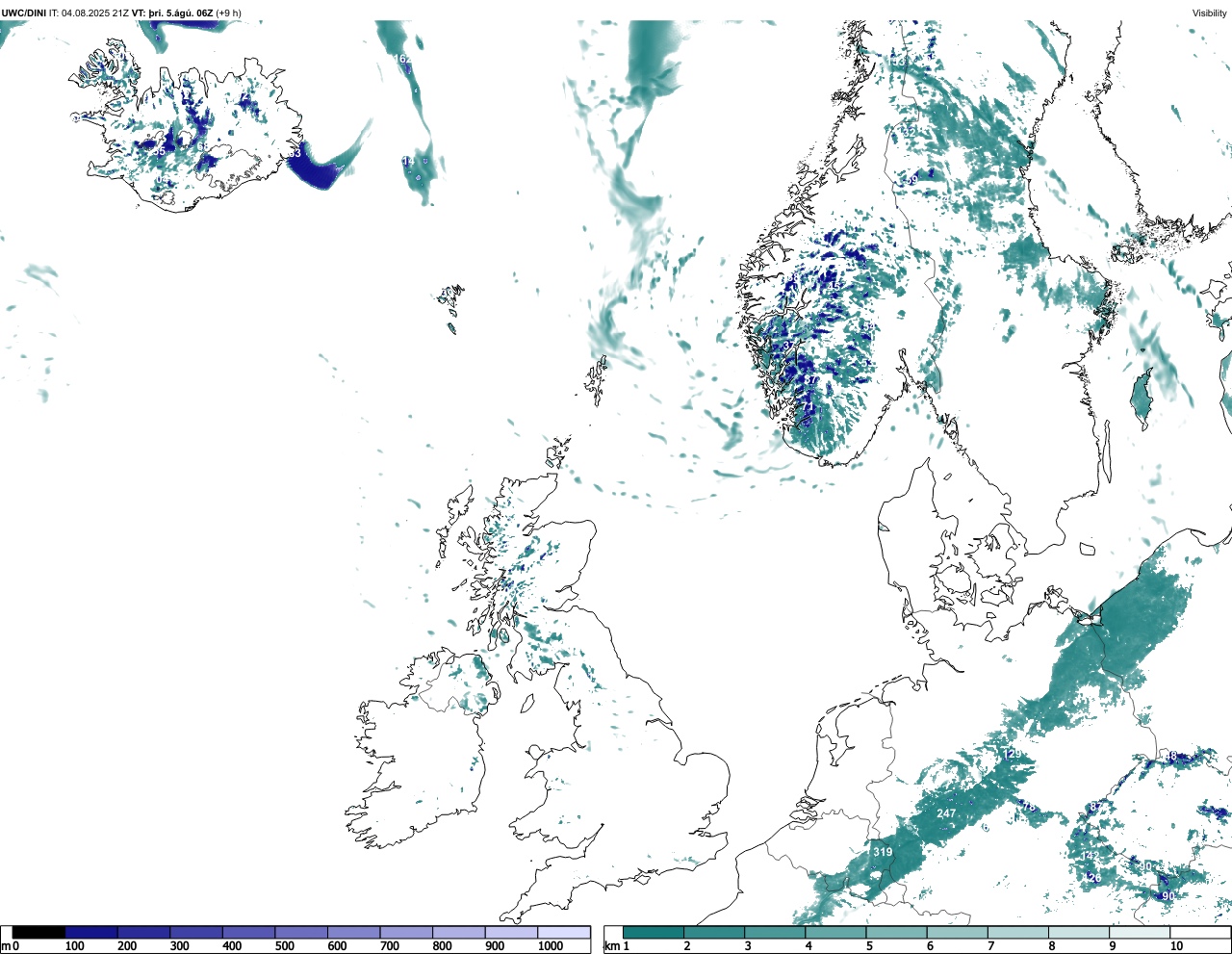Click the "142" visibility value on map

point(1090,857)
